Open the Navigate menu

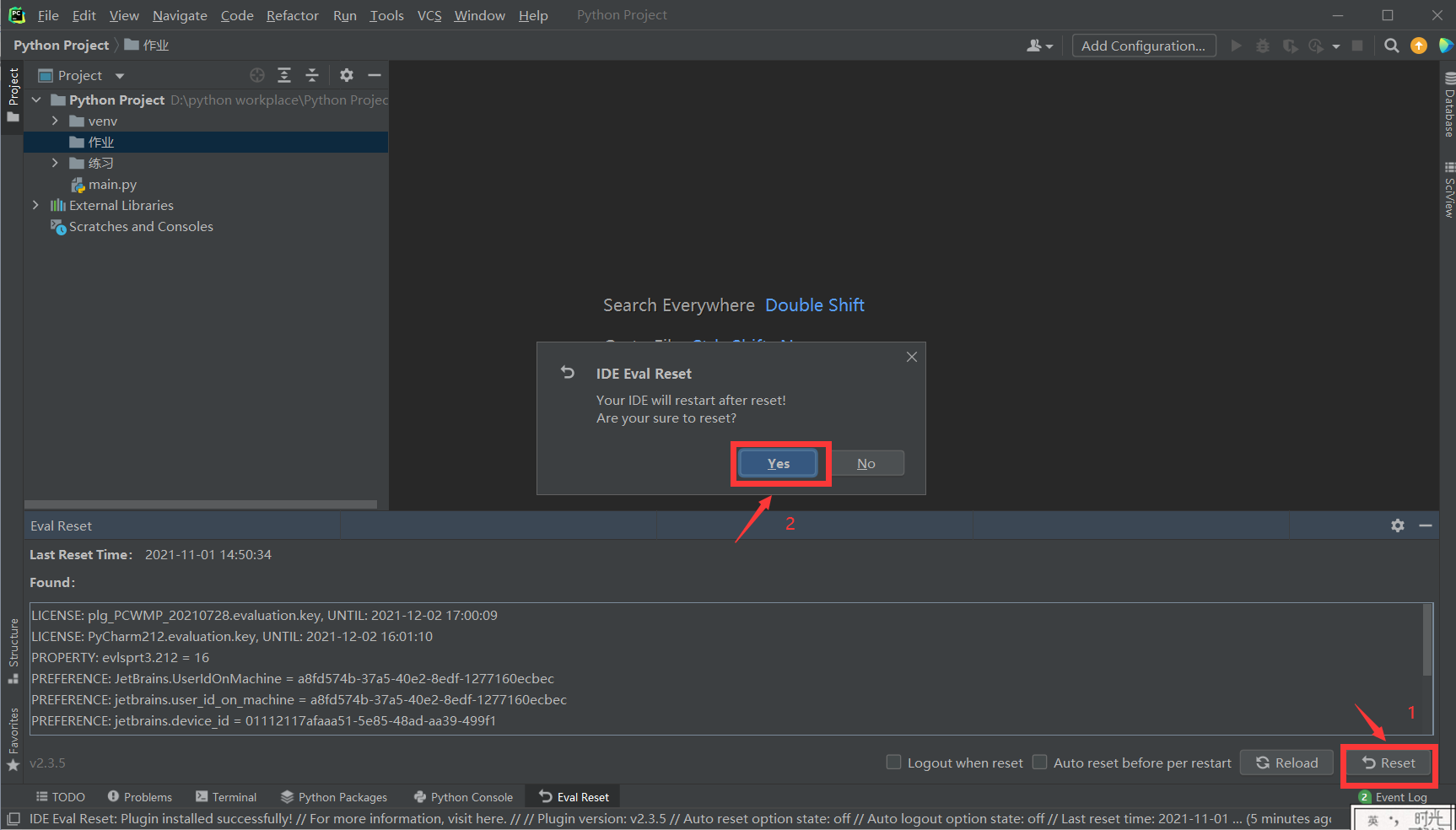coord(180,15)
